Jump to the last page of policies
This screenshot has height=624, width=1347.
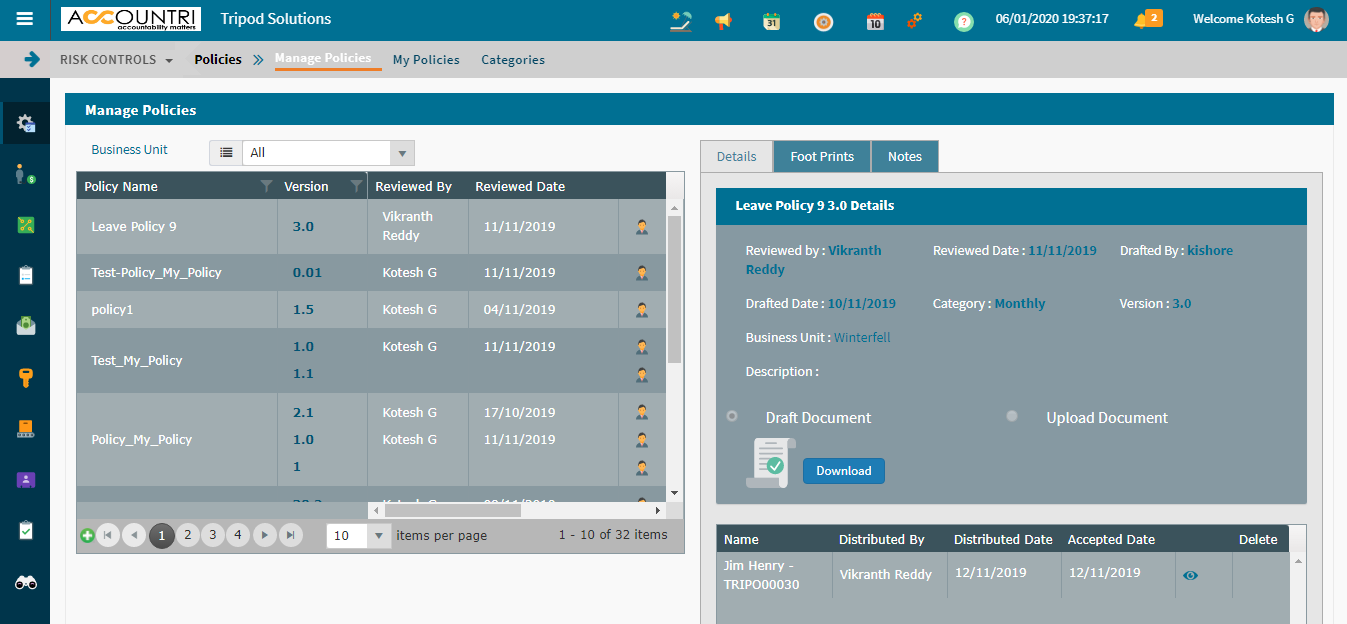pos(290,536)
